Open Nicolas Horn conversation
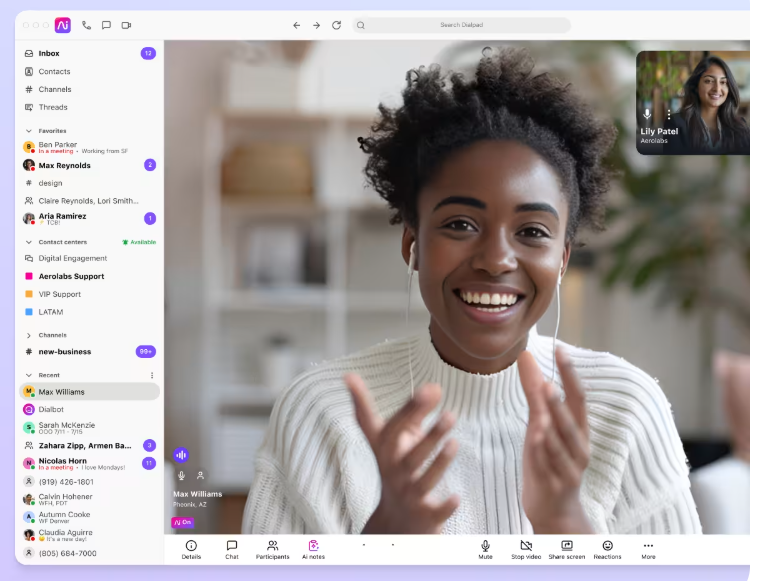This screenshot has height=581, width=770. pos(90,463)
